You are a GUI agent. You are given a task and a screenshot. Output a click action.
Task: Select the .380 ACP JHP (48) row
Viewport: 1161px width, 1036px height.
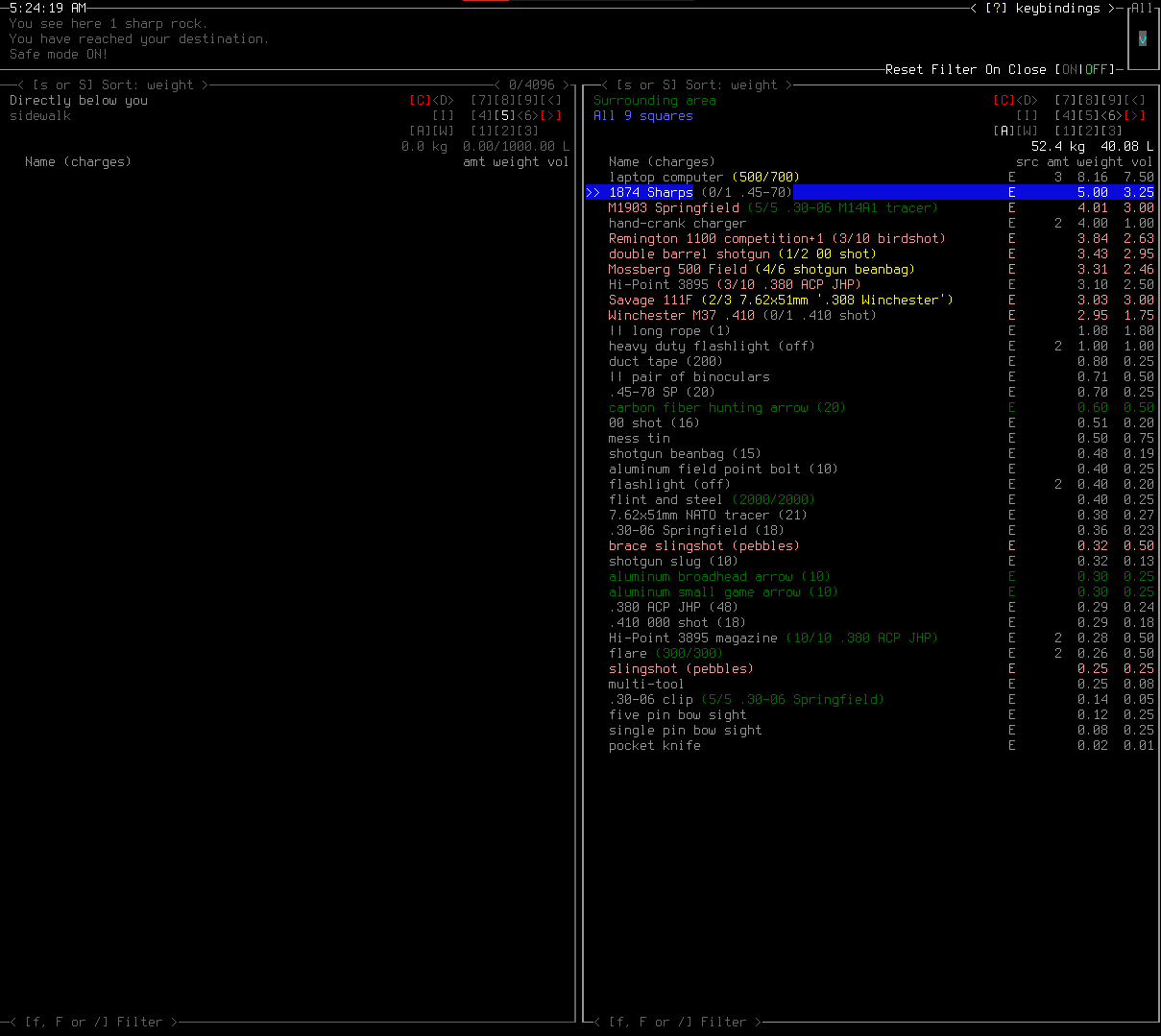pyautogui.click(x=870, y=607)
